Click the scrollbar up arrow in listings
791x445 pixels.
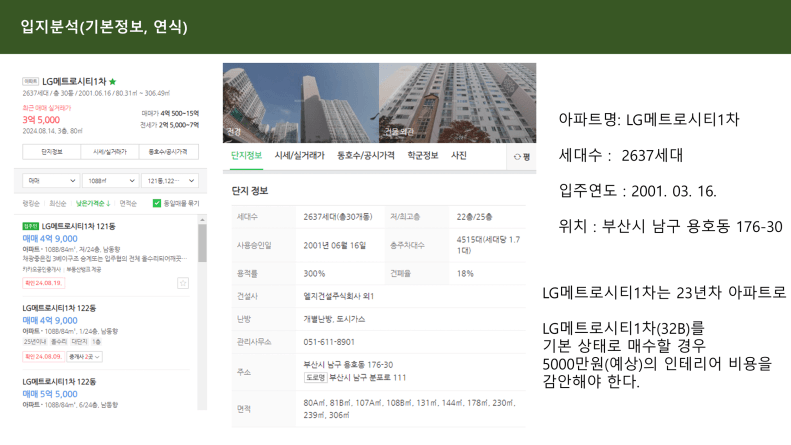[202, 220]
